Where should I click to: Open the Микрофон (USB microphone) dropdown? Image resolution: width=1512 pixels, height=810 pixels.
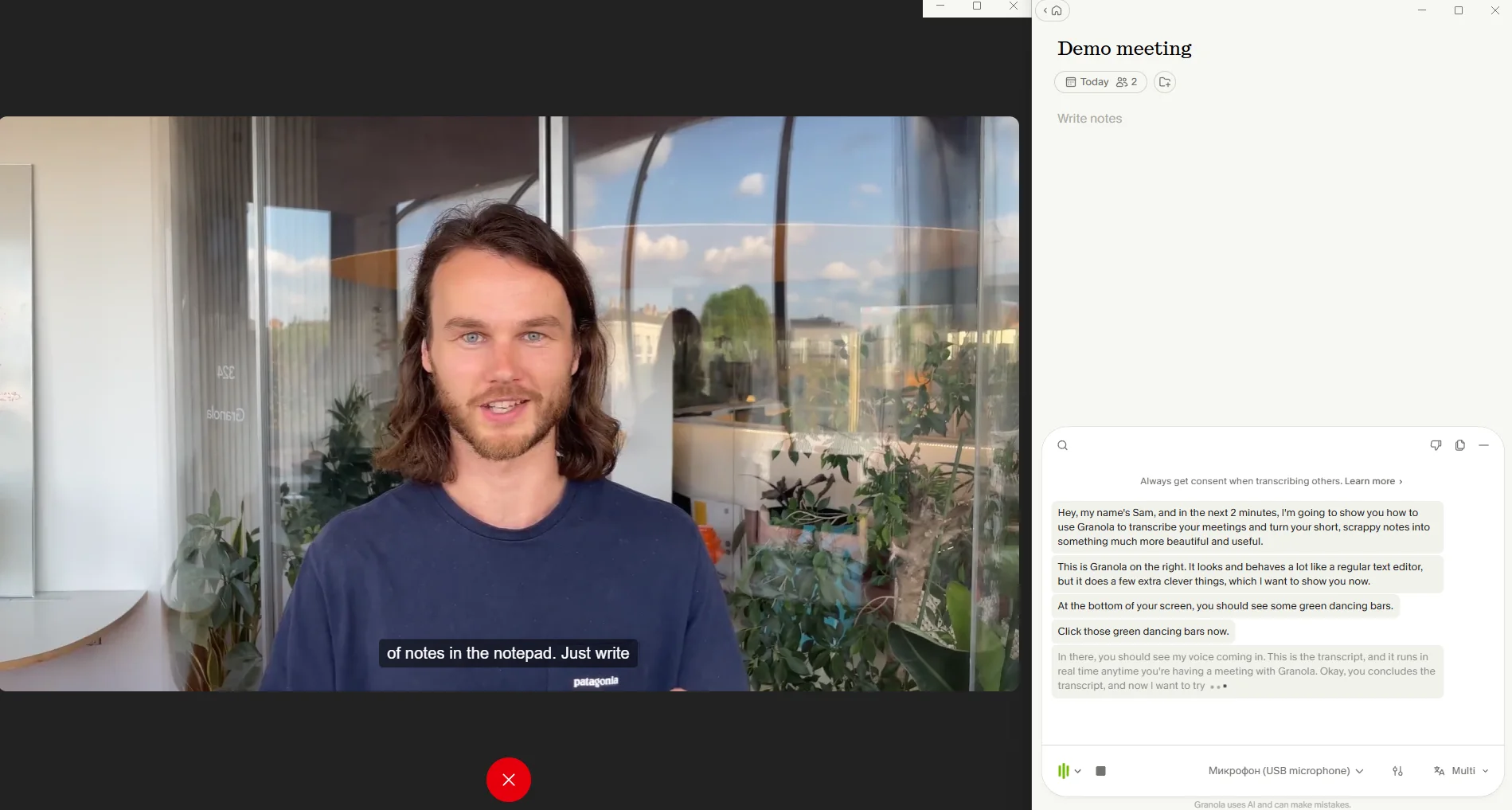(1286, 771)
